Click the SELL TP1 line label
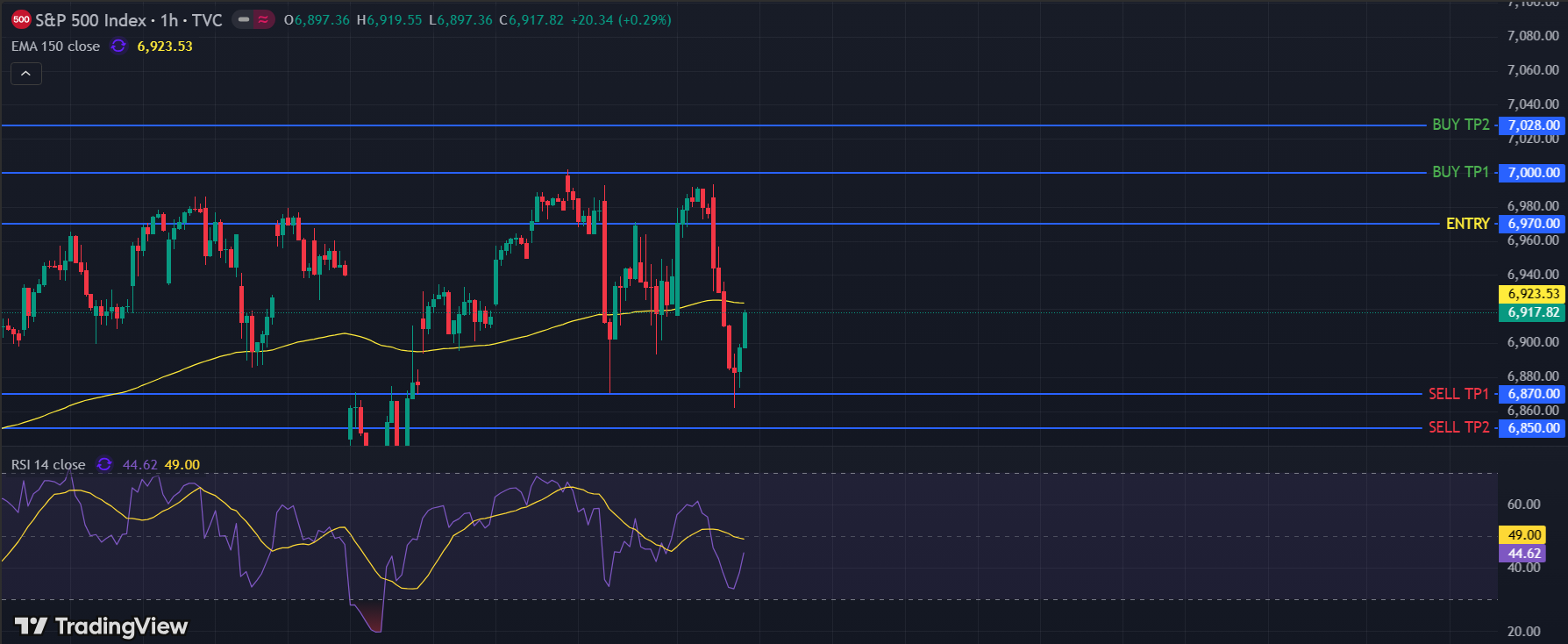This screenshot has height=644, width=1568. tap(1458, 394)
